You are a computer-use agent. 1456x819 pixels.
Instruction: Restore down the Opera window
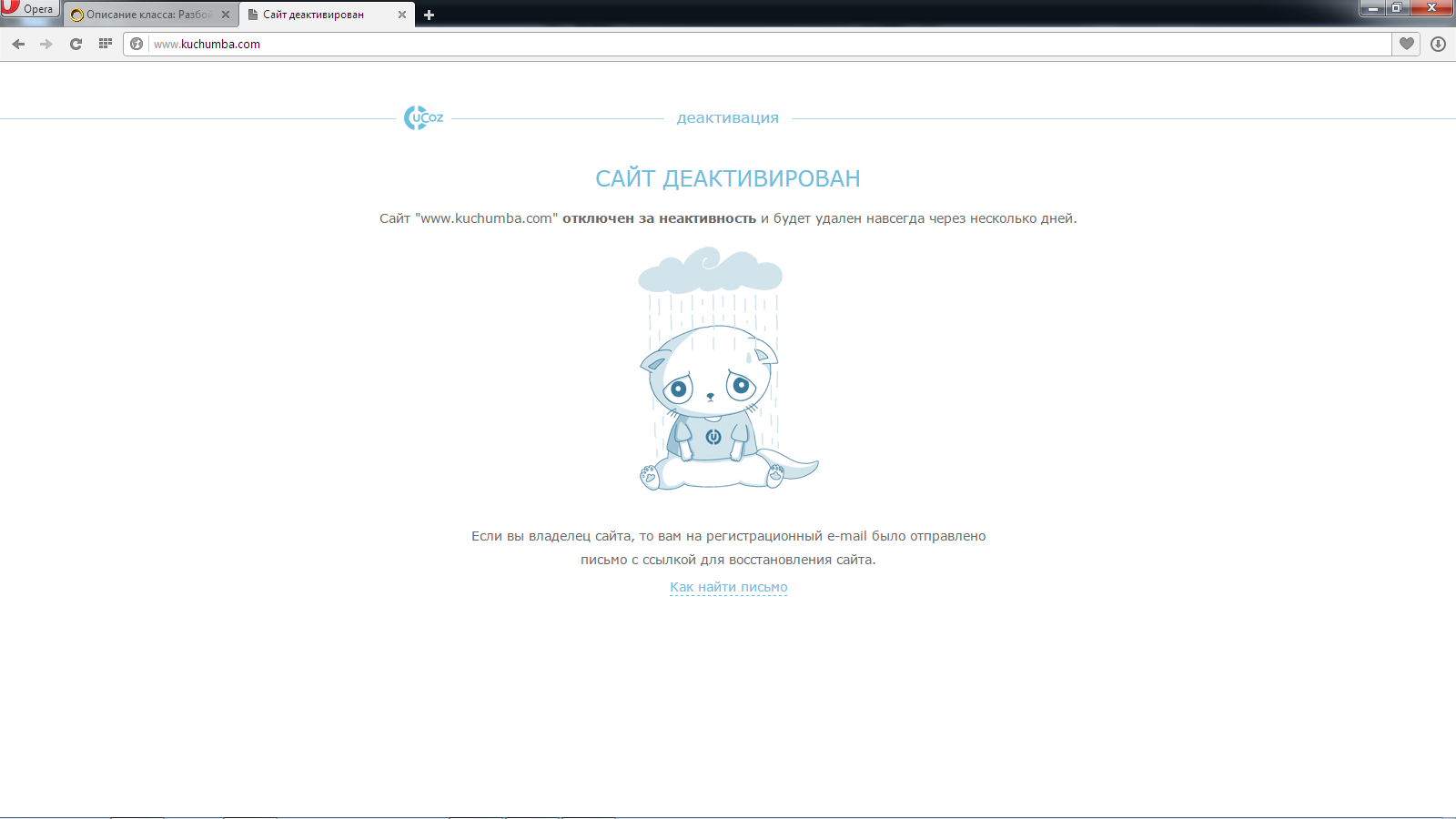click(x=1397, y=8)
